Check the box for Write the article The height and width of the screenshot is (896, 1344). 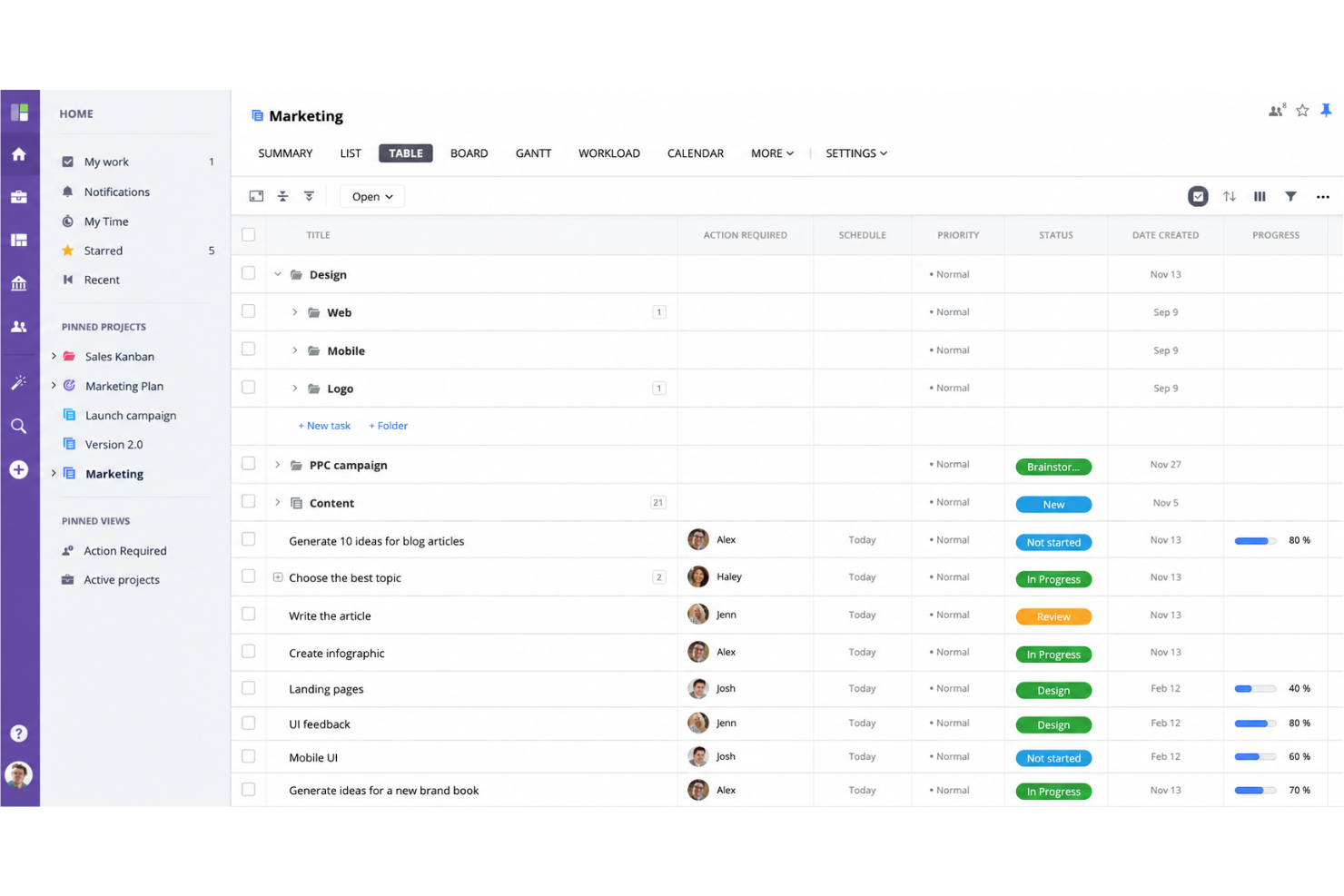(x=248, y=615)
